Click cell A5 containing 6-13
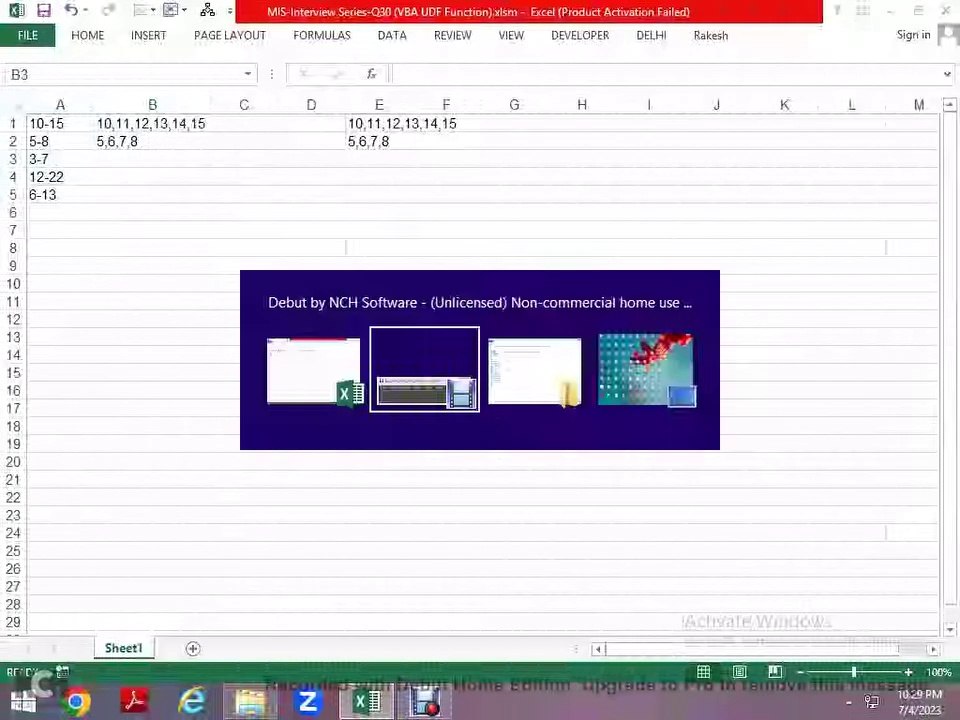The image size is (960, 720). (60, 195)
